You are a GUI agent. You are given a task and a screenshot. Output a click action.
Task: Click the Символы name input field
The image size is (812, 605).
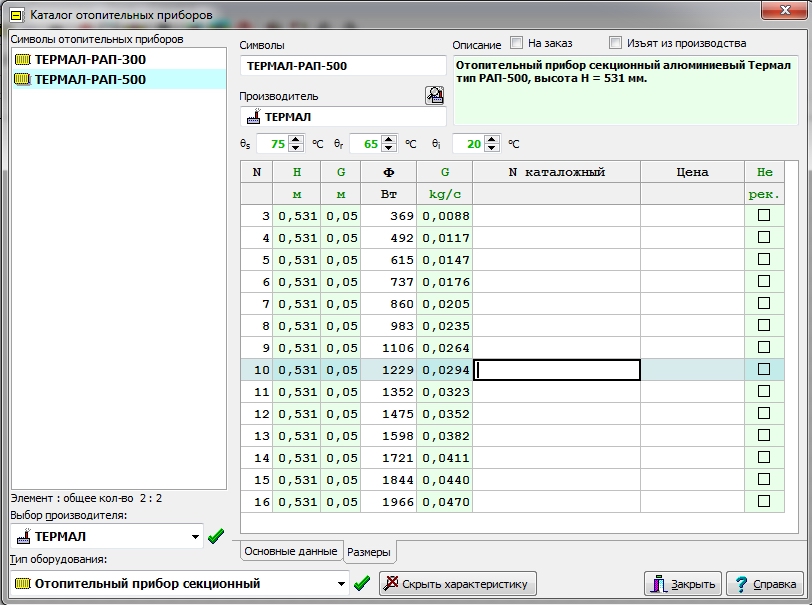pyautogui.click(x=343, y=66)
